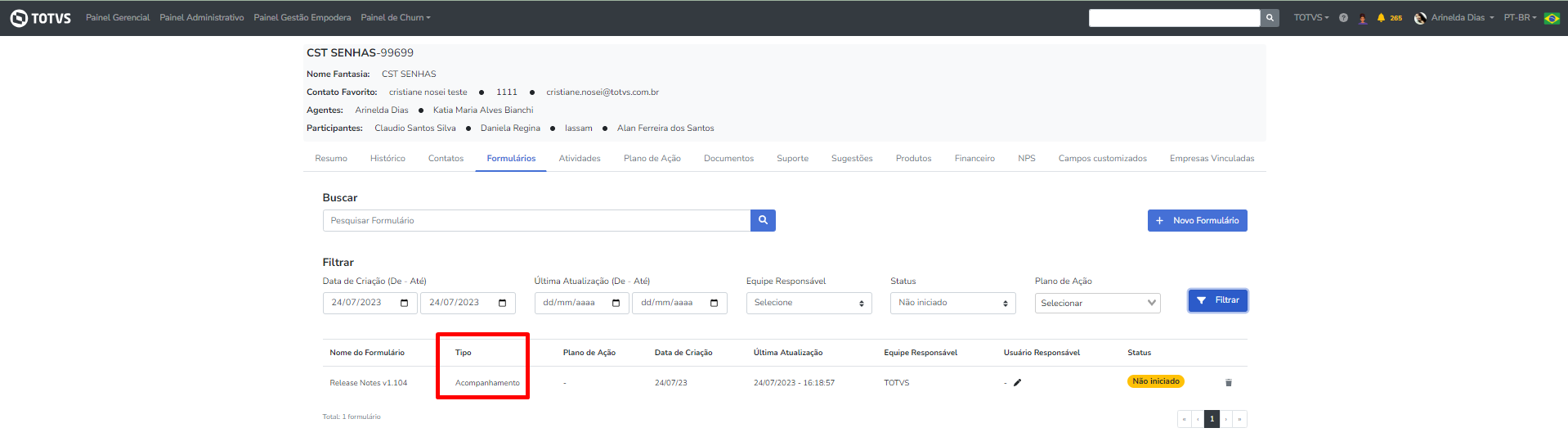Open the Status filter dropdown

(x=952, y=303)
